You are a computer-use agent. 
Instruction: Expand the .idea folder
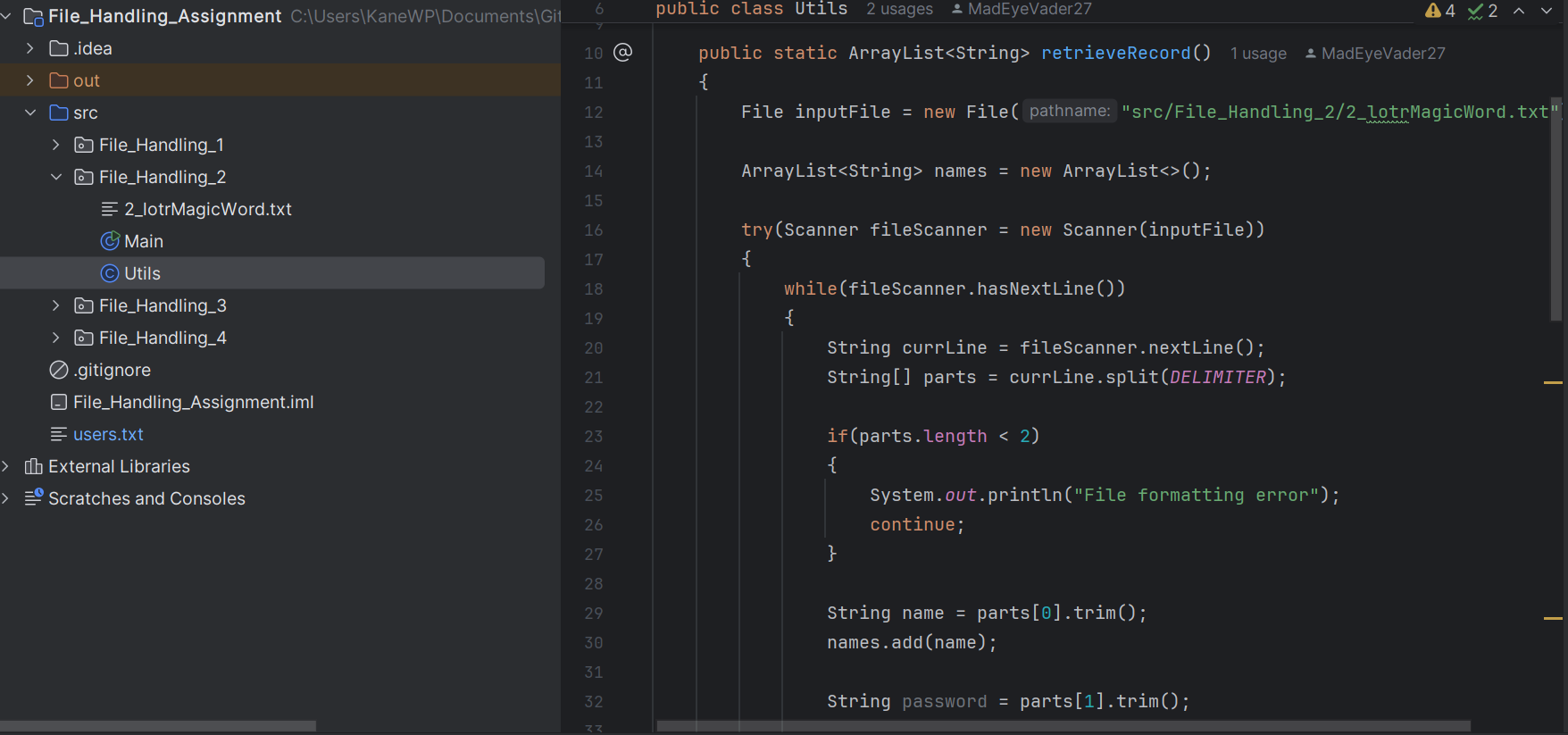30,48
